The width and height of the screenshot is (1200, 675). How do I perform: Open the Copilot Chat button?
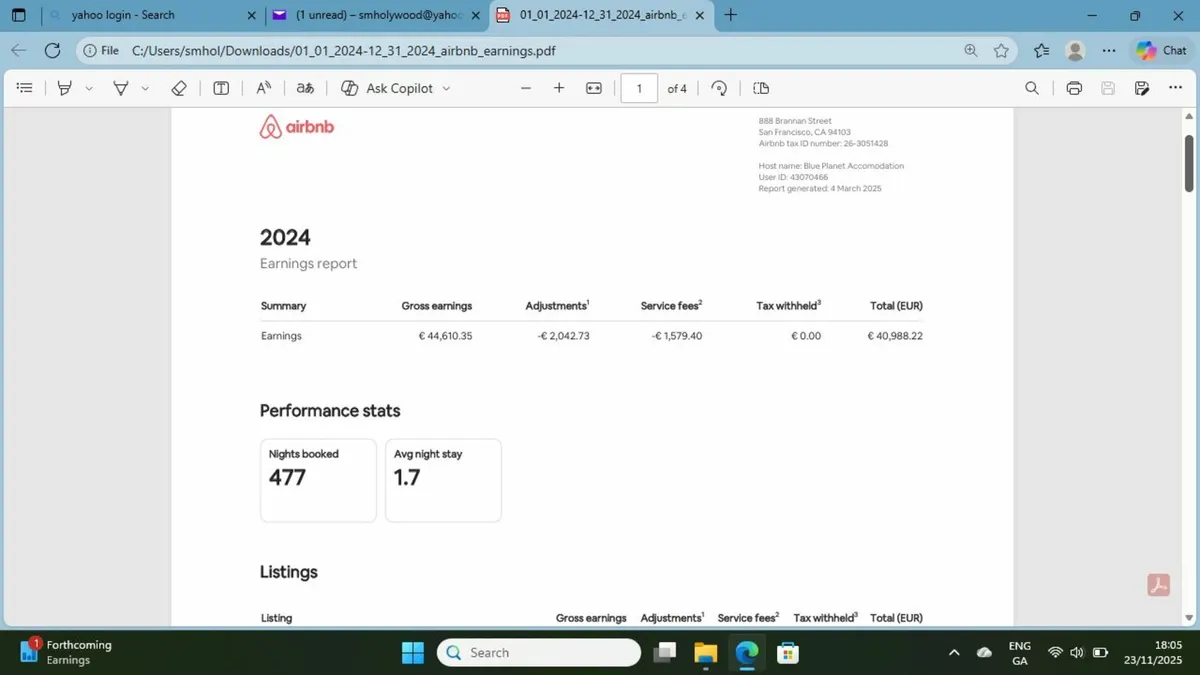pos(1160,50)
